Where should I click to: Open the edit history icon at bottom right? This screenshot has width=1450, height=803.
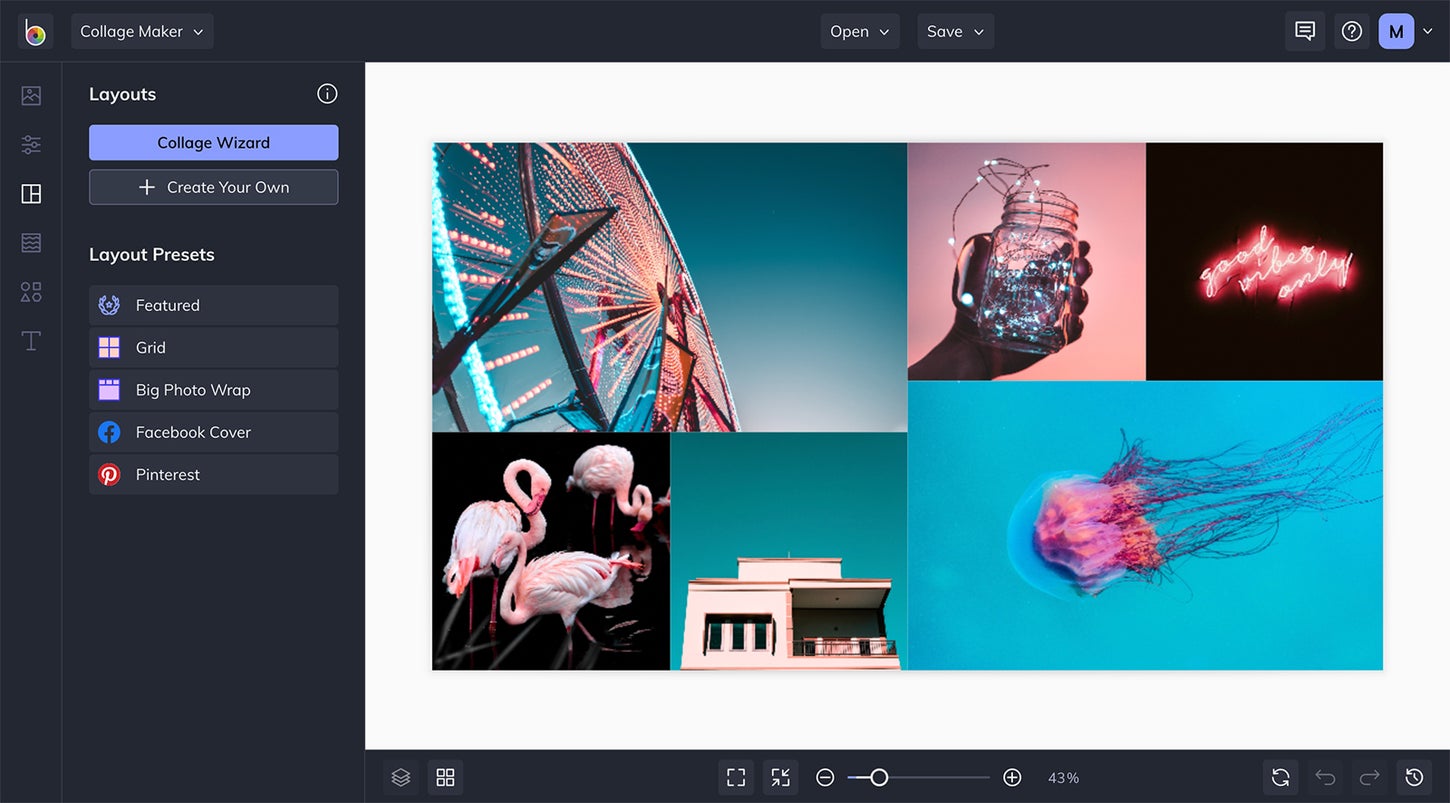[1414, 777]
